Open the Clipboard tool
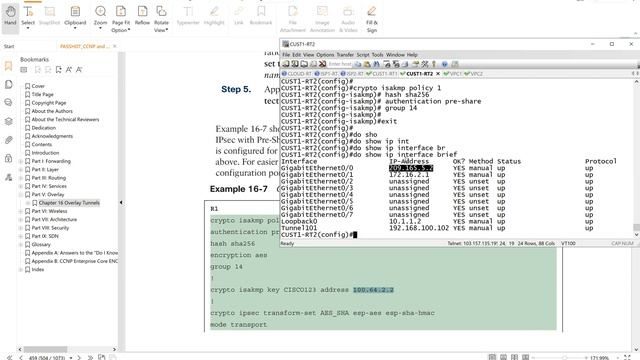 click(x=75, y=15)
